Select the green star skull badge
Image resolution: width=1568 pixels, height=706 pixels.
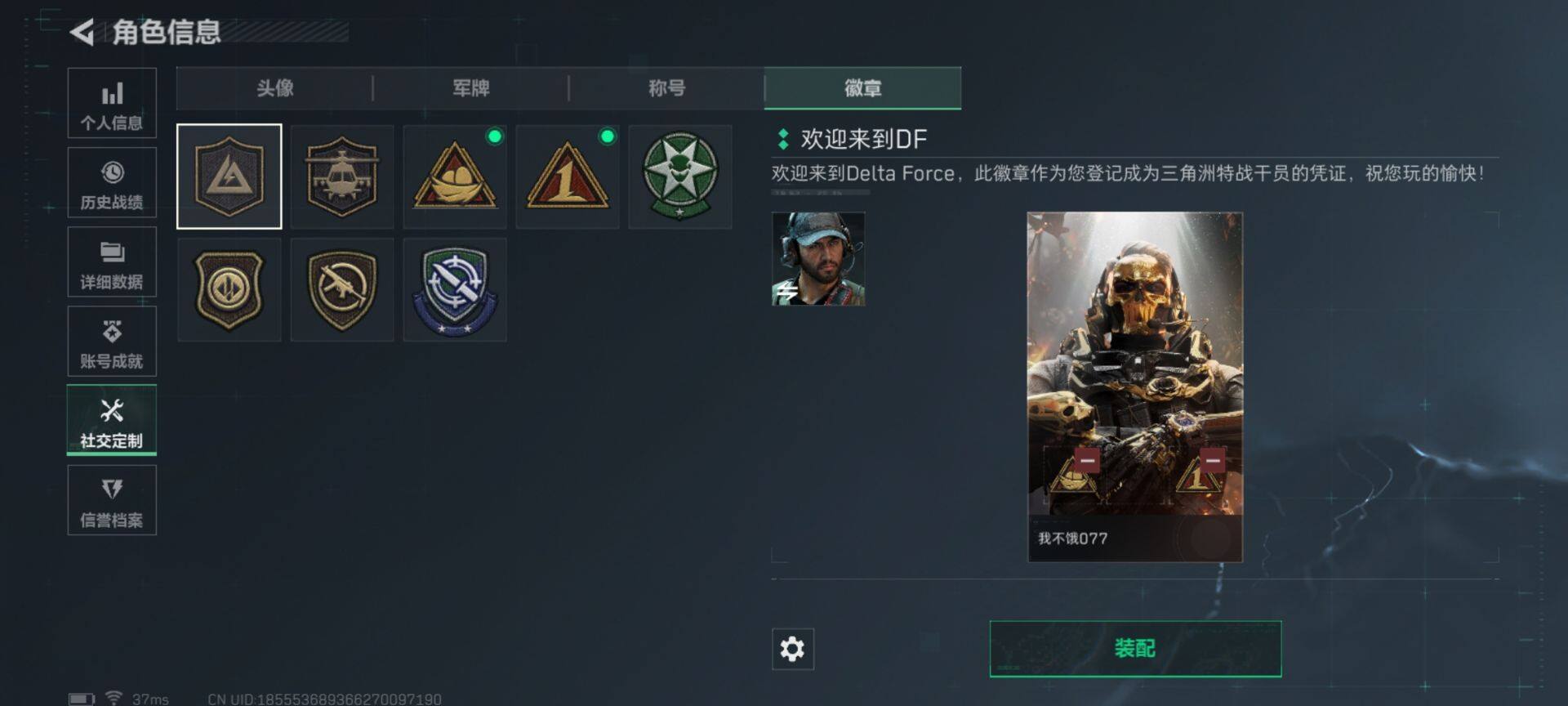[x=680, y=176]
